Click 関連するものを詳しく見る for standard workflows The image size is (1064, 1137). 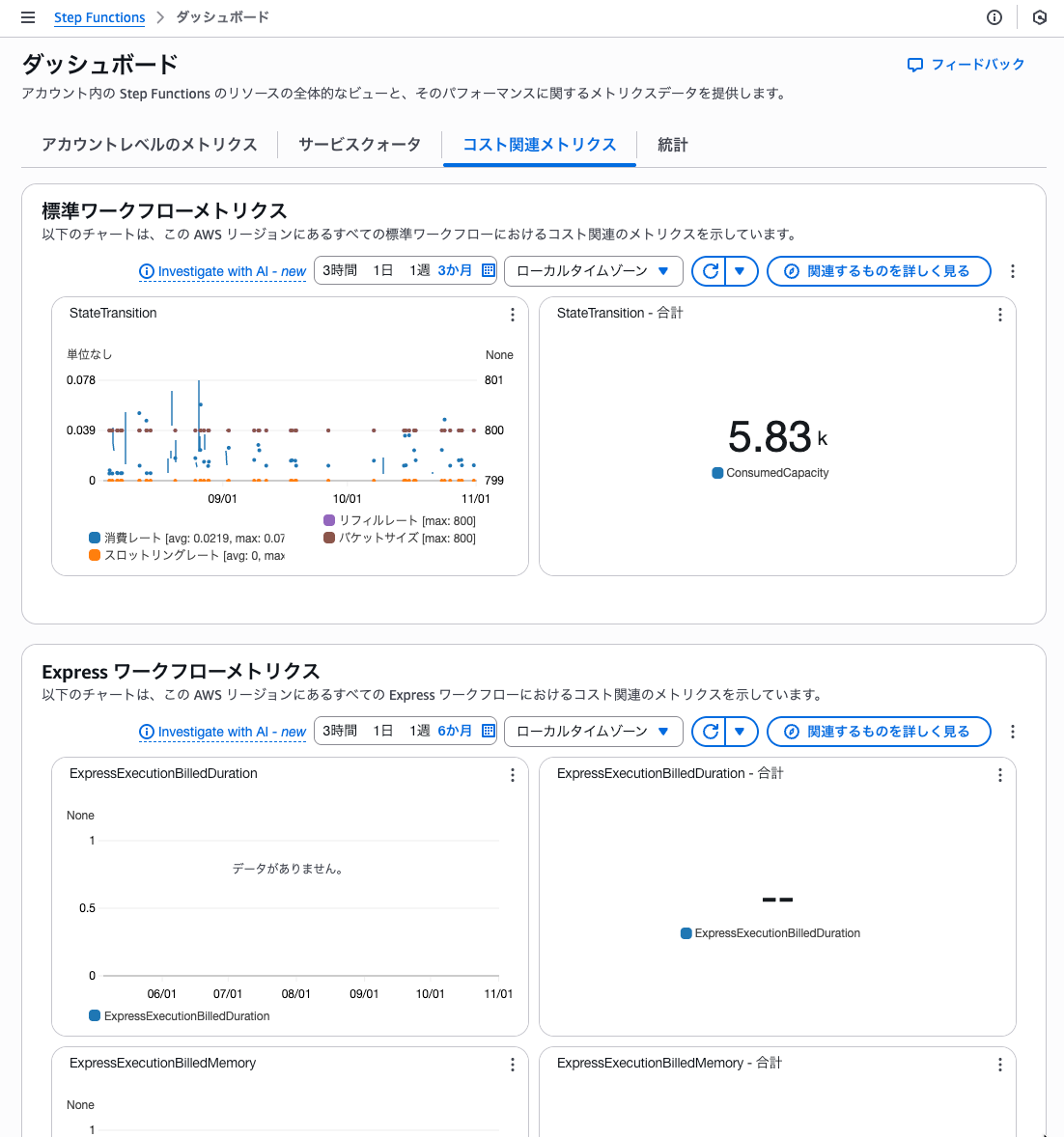pos(879,270)
